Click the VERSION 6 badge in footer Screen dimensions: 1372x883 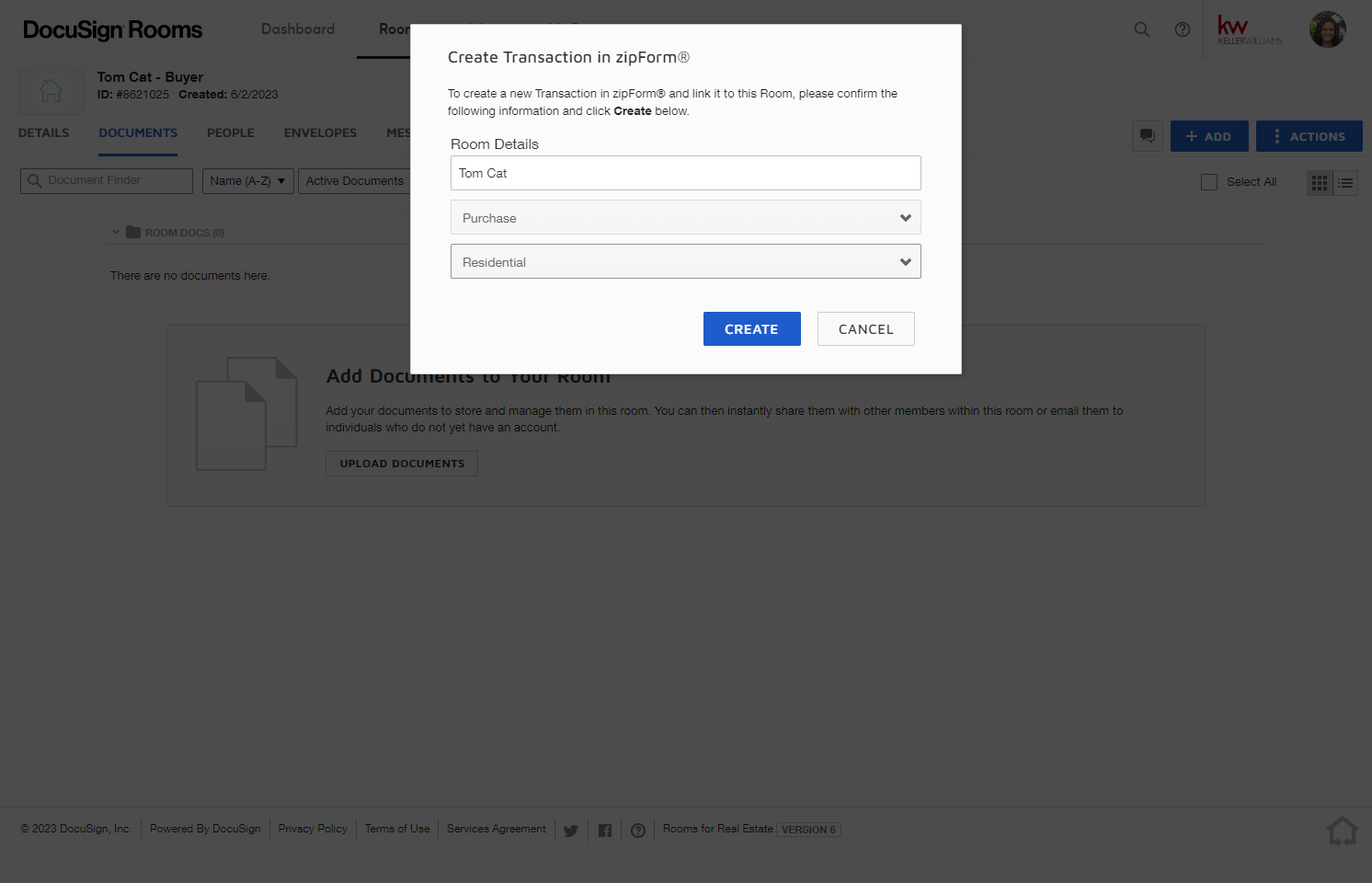[809, 830]
